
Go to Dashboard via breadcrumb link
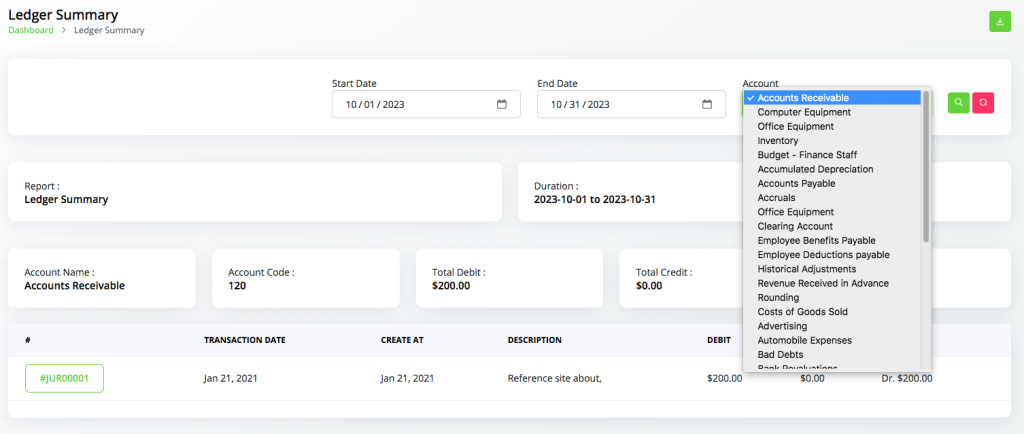31,30
